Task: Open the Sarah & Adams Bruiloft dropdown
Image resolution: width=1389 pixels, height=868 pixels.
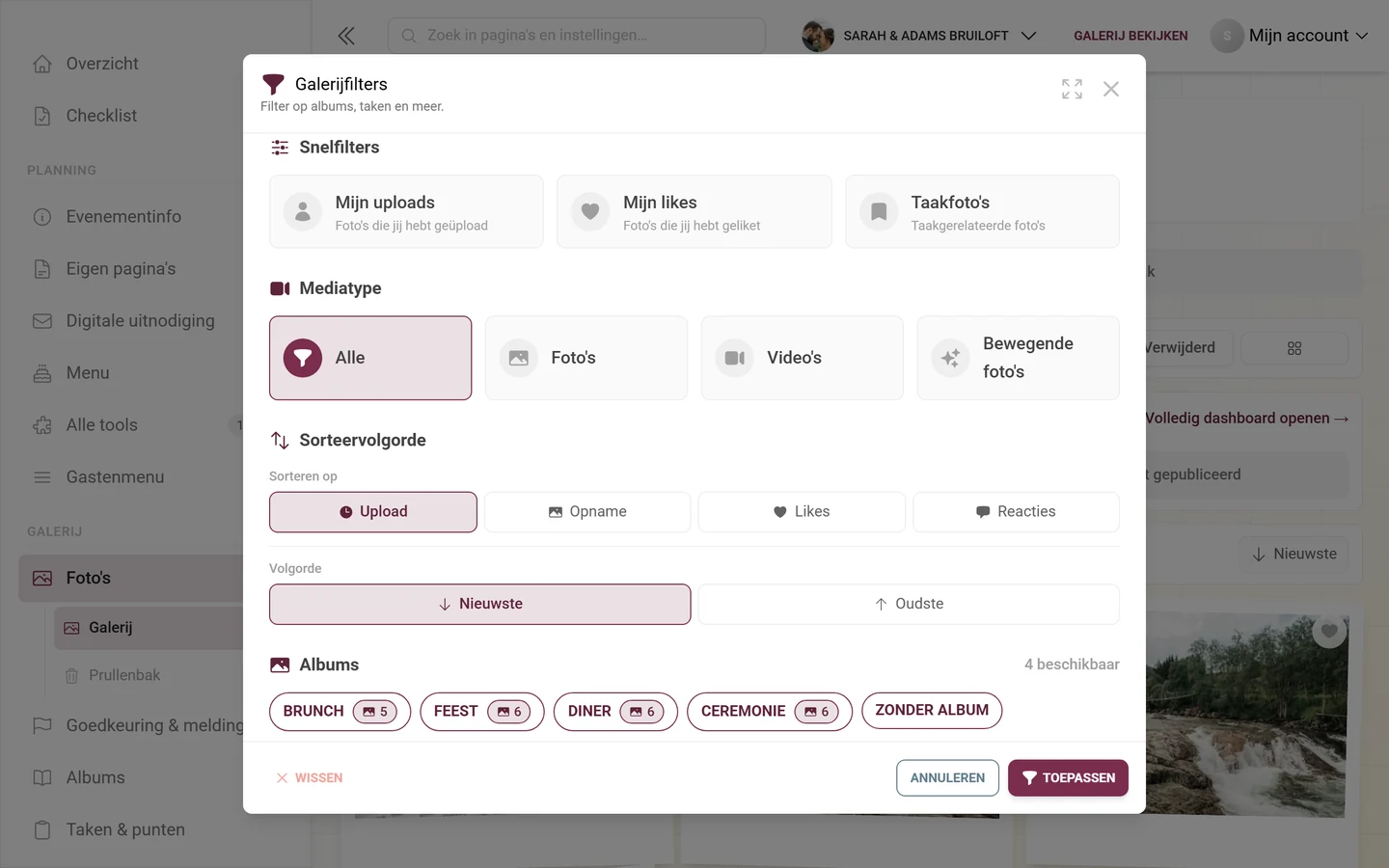Action: [x=919, y=36]
